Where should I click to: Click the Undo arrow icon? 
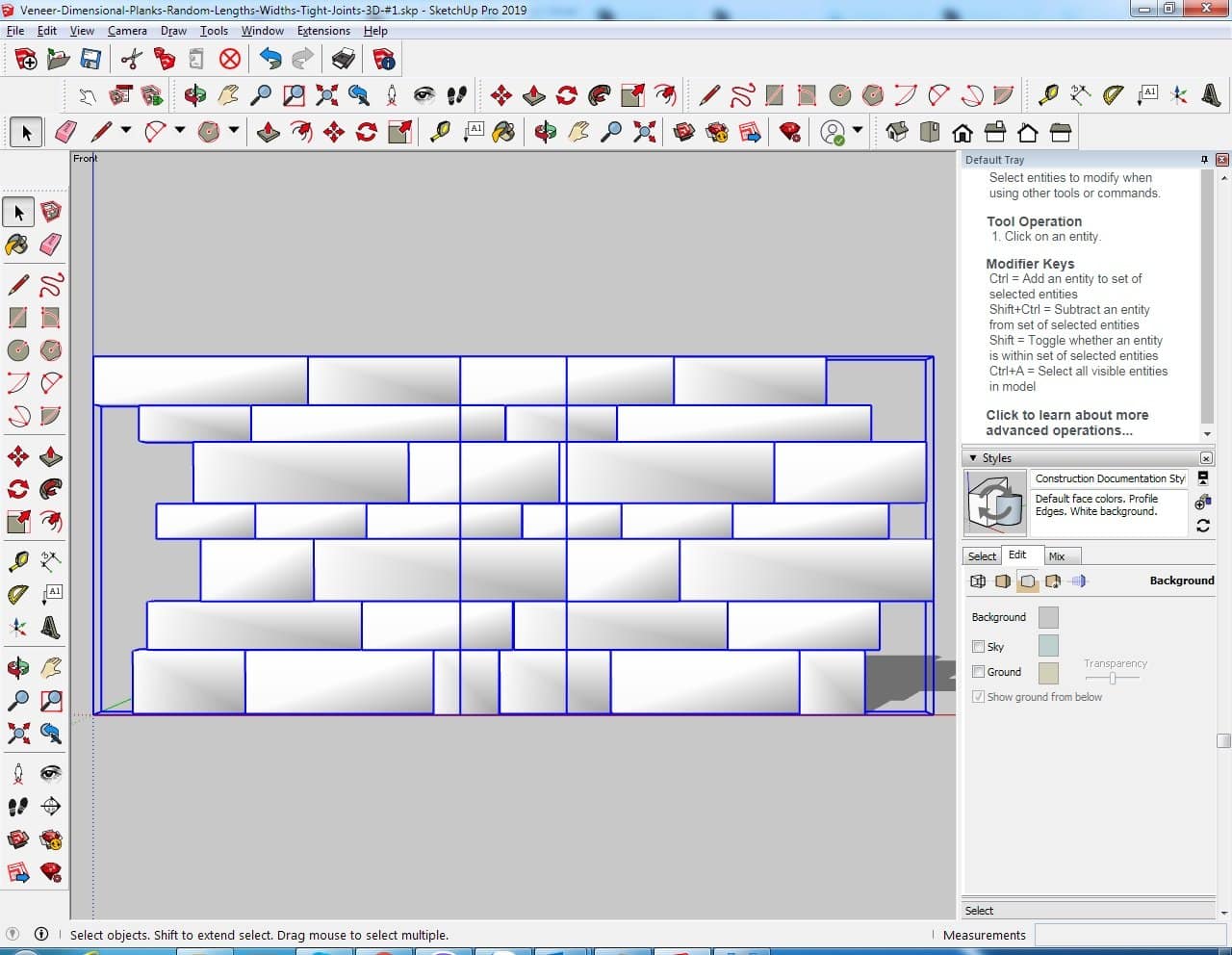(x=270, y=60)
